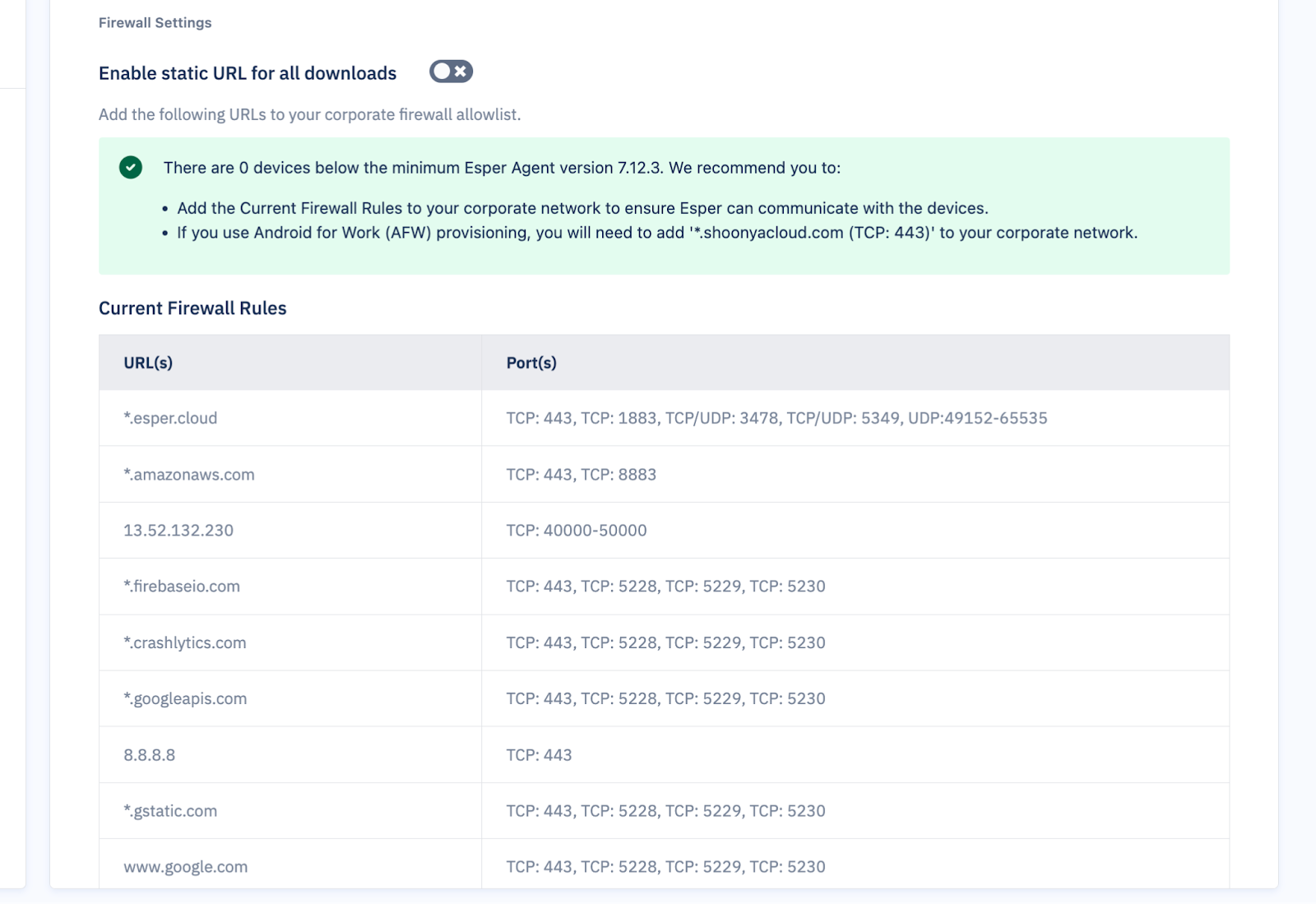The width and height of the screenshot is (1316, 904).
Task: Click the '*.shoonyacloud.com (TCP: 443)' text in banner
Action: pyautogui.click(x=814, y=233)
